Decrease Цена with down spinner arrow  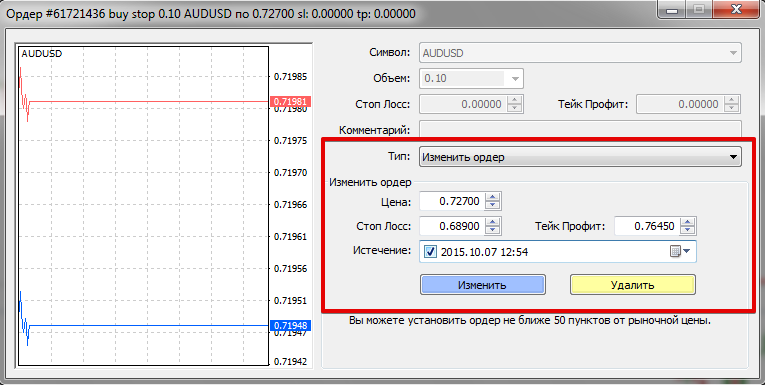[493, 206]
